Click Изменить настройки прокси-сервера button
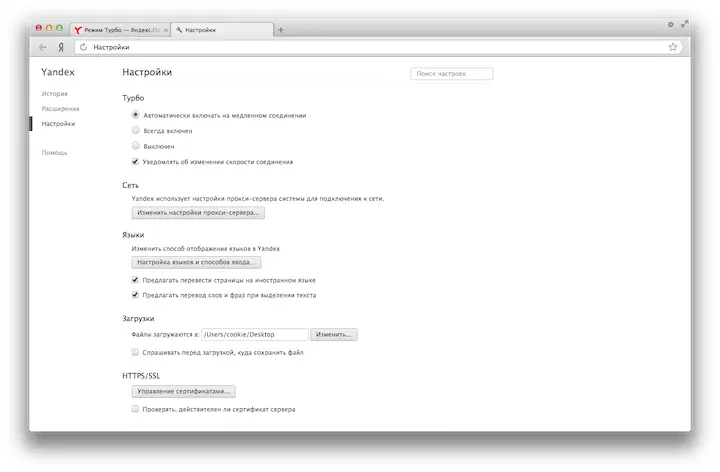The image size is (720, 472). pyautogui.click(x=198, y=213)
